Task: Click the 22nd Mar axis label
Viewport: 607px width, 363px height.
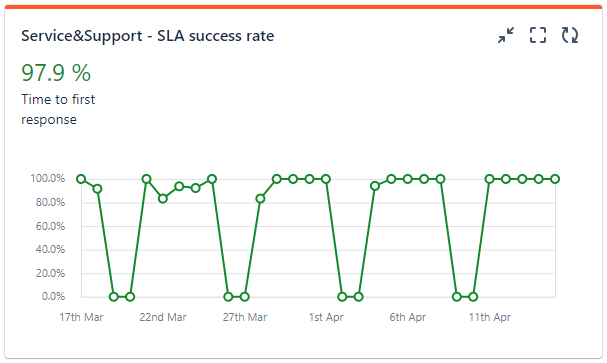Action: (x=163, y=317)
